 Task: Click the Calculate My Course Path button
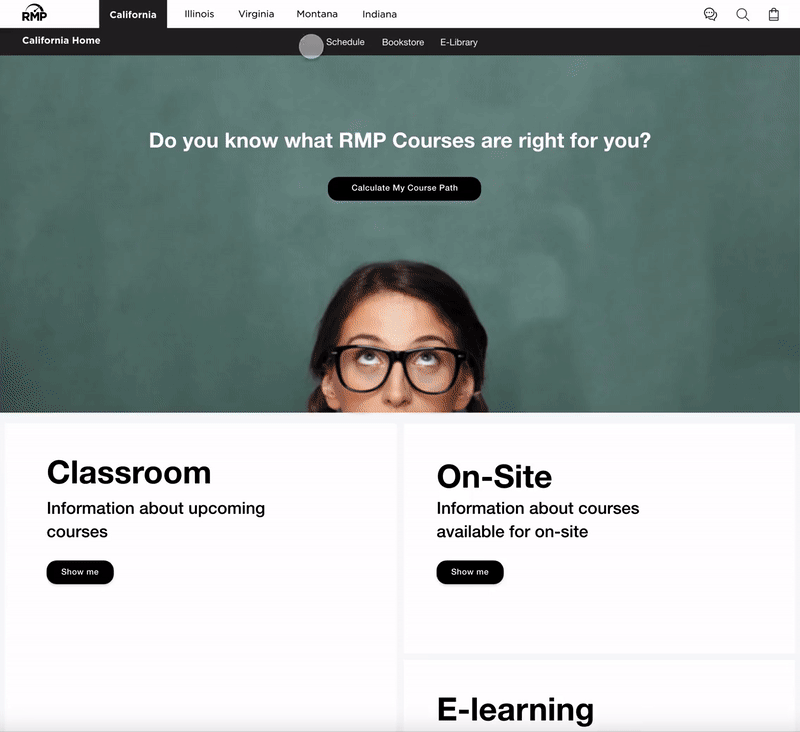pos(404,188)
